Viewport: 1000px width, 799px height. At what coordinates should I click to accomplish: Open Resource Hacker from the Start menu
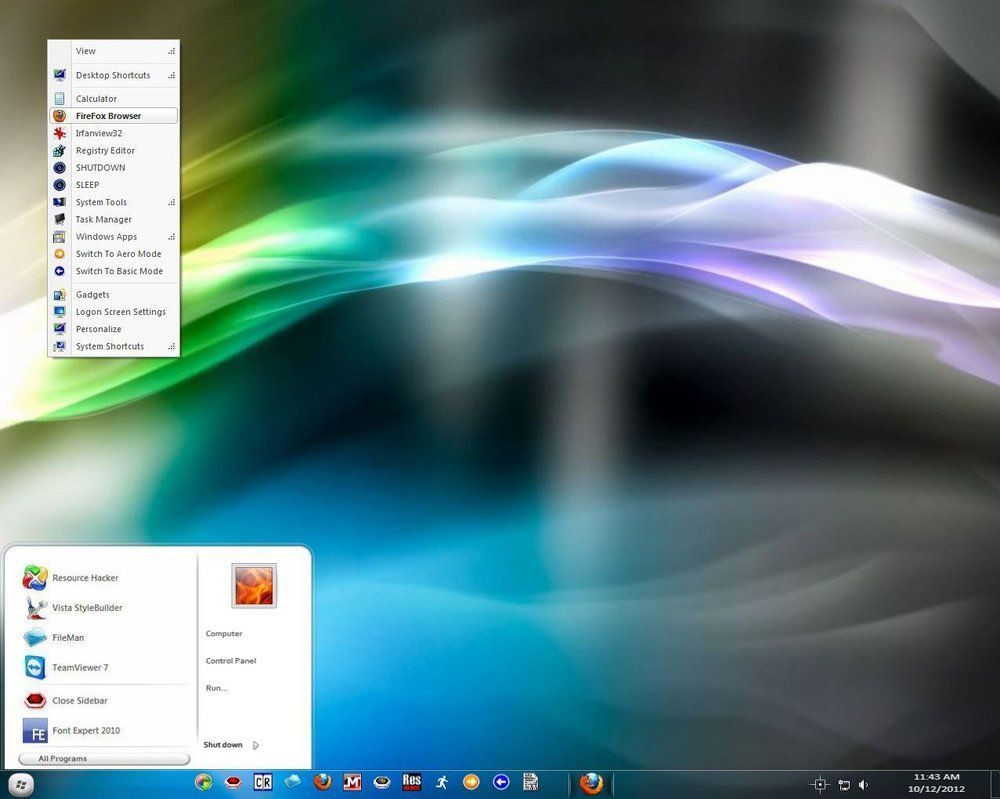(84, 578)
